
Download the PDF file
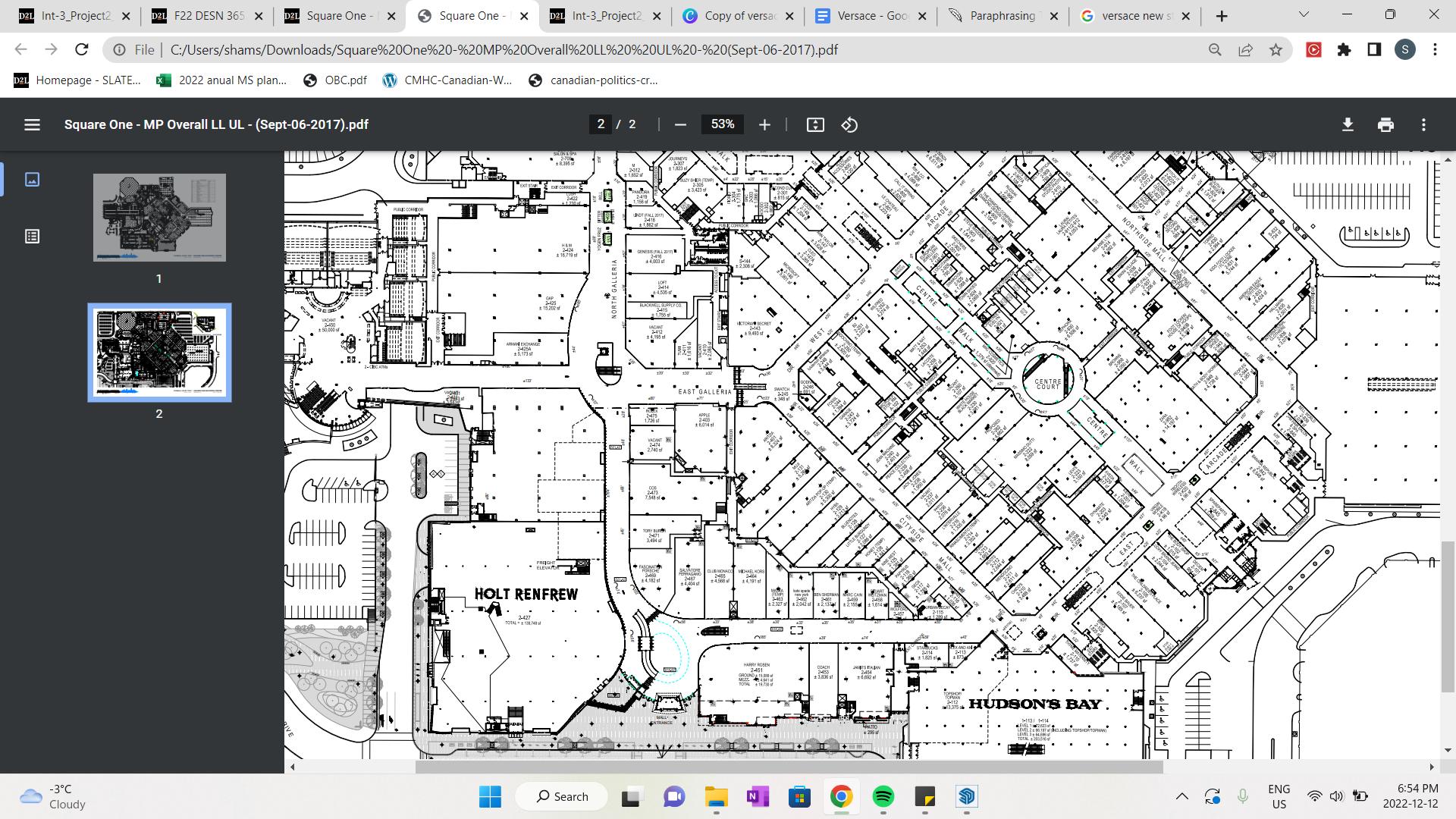[x=1348, y=124]
